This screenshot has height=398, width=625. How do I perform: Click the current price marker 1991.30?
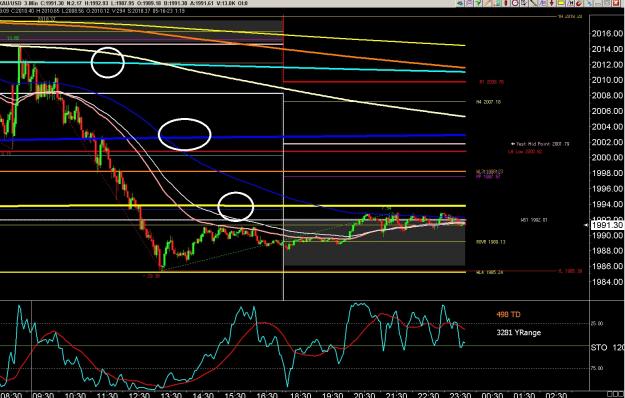[607, 225]
